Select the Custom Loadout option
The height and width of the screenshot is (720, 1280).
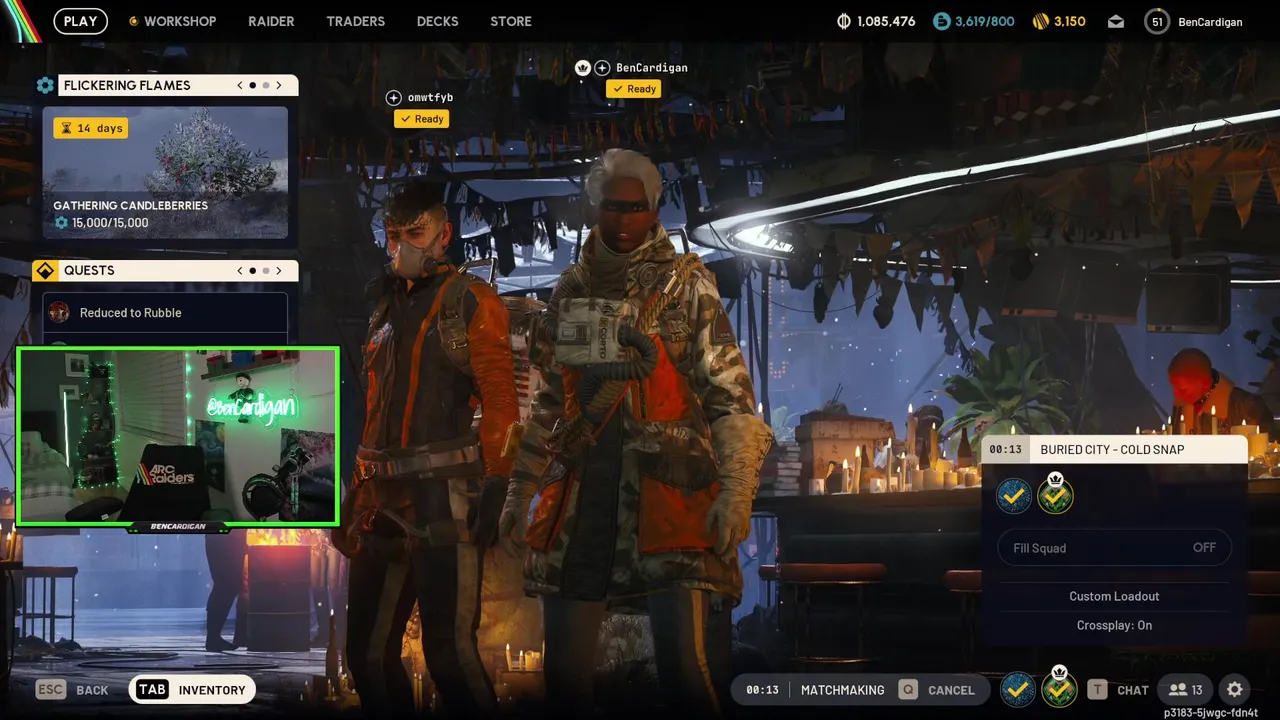pos(1114,596)
